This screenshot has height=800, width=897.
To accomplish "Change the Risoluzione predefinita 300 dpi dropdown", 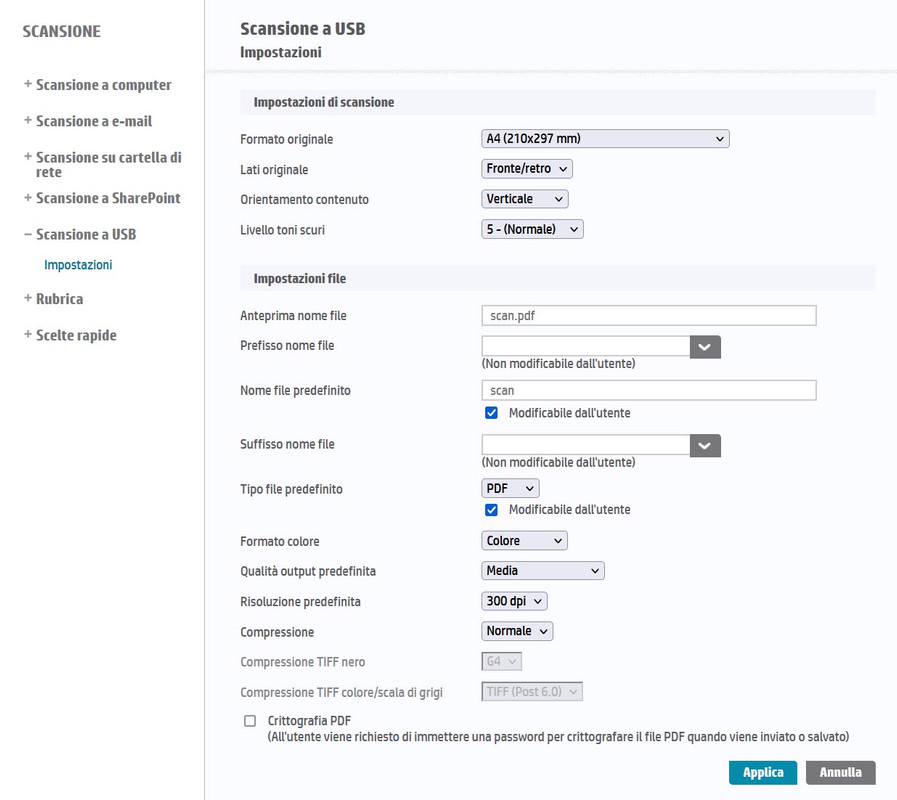I will 514,601.
